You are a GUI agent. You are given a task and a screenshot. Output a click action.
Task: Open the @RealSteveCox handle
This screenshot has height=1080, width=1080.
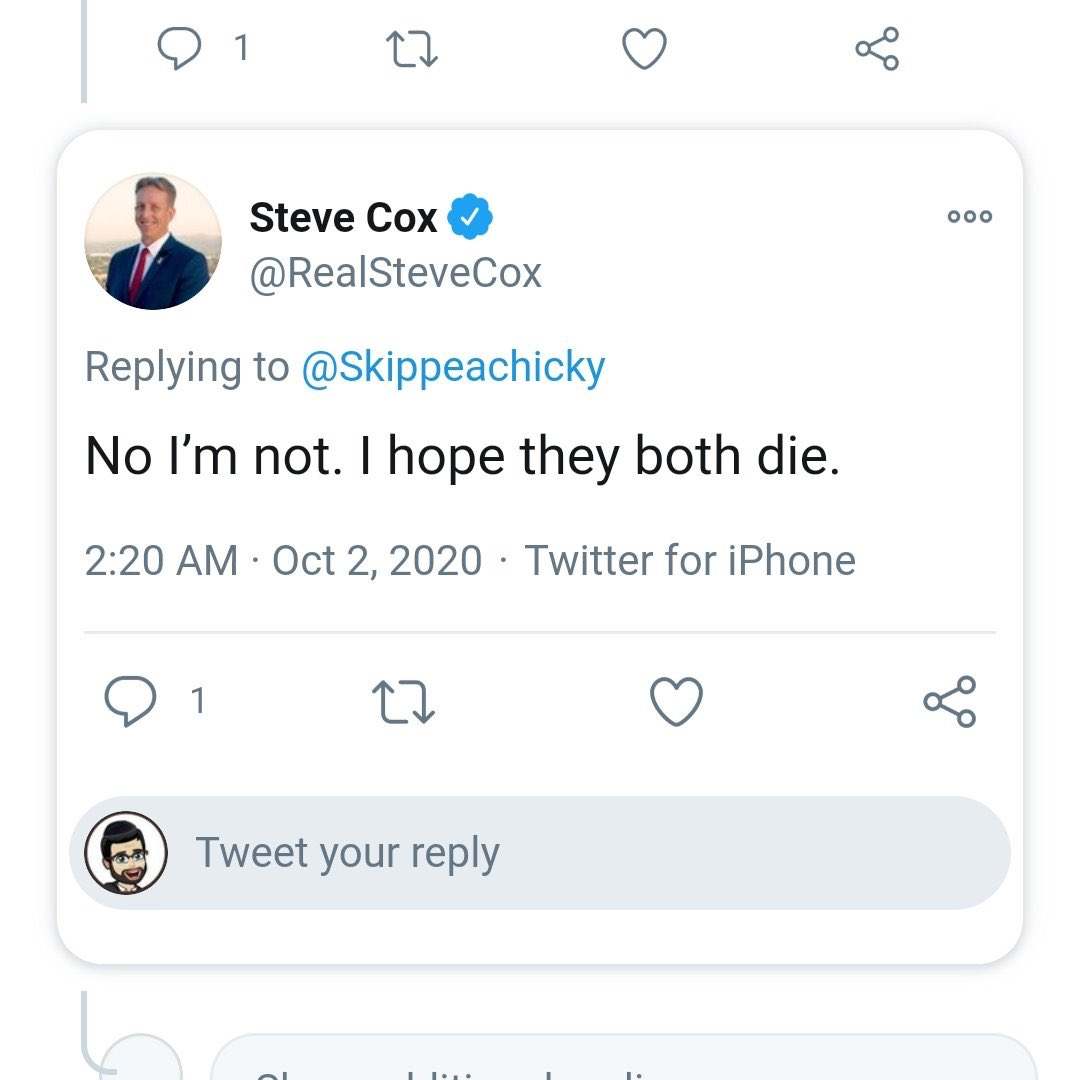point(395,273)
